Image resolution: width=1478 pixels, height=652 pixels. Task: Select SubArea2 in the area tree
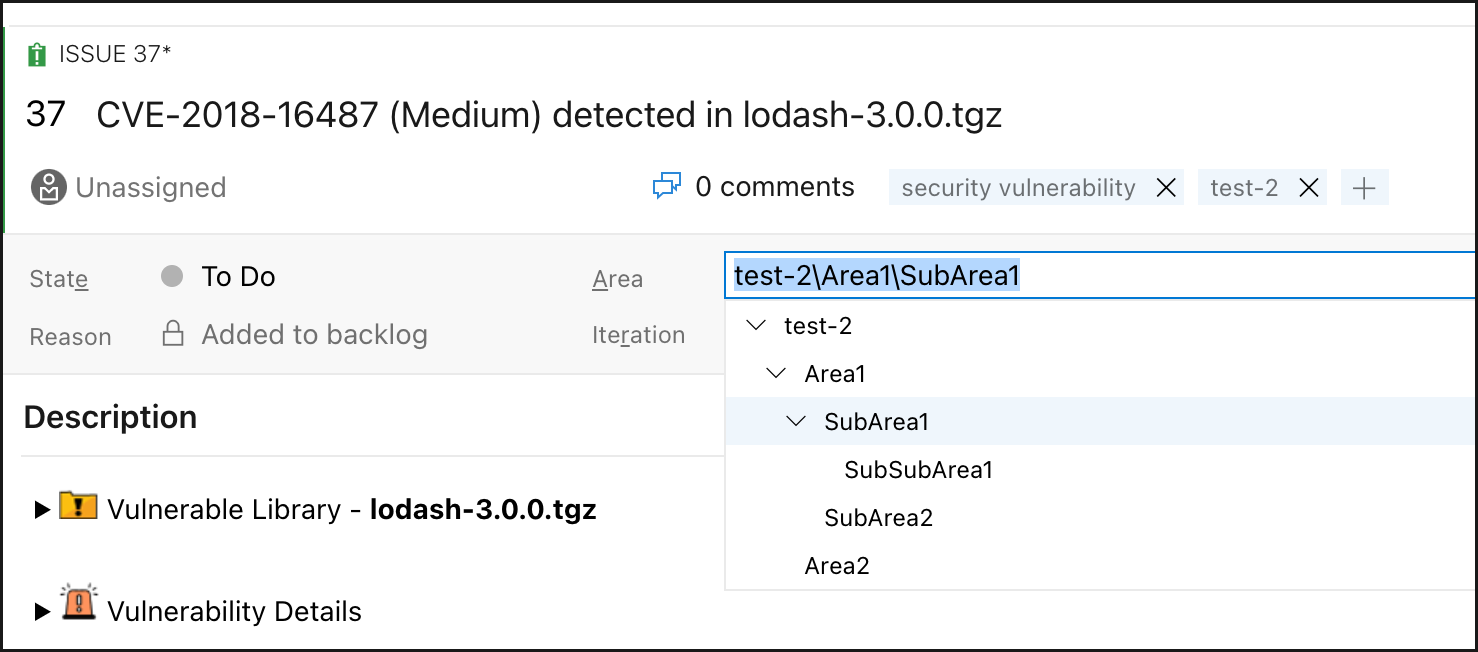click(x=878, y=518)
